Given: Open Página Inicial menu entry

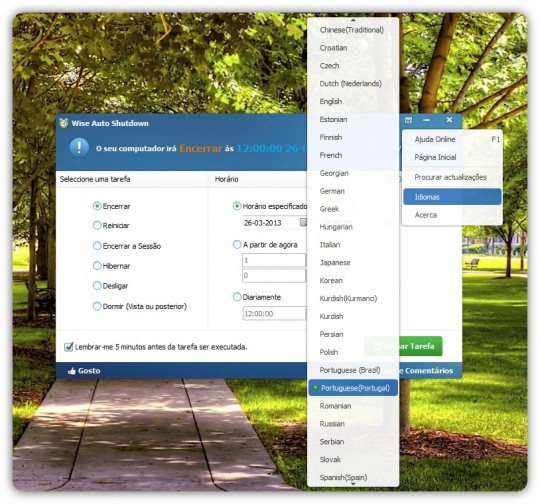Looking at the screenshot, I should tap(452, 157).
